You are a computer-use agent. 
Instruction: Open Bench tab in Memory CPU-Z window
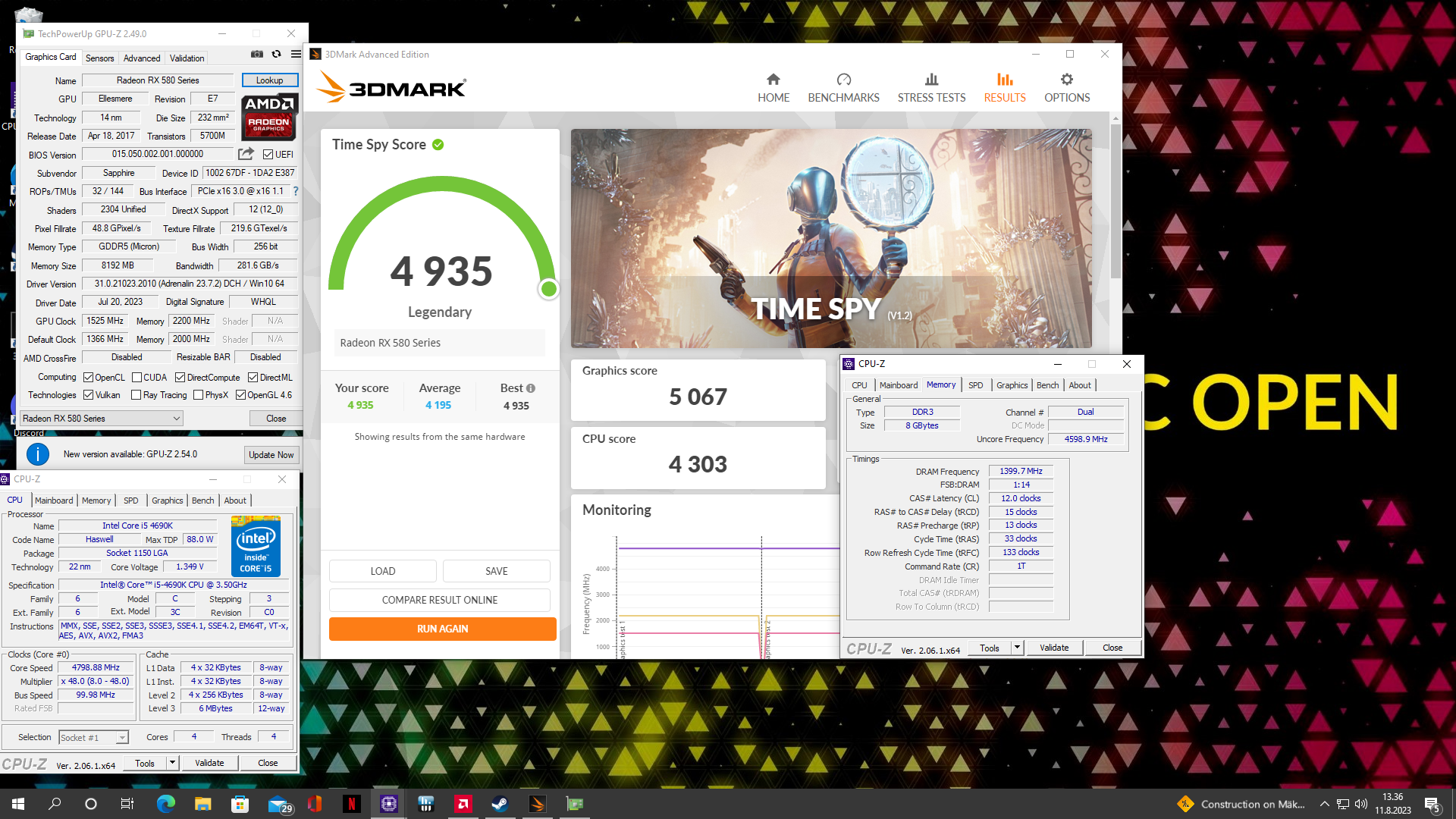[x=1047, y=385]
